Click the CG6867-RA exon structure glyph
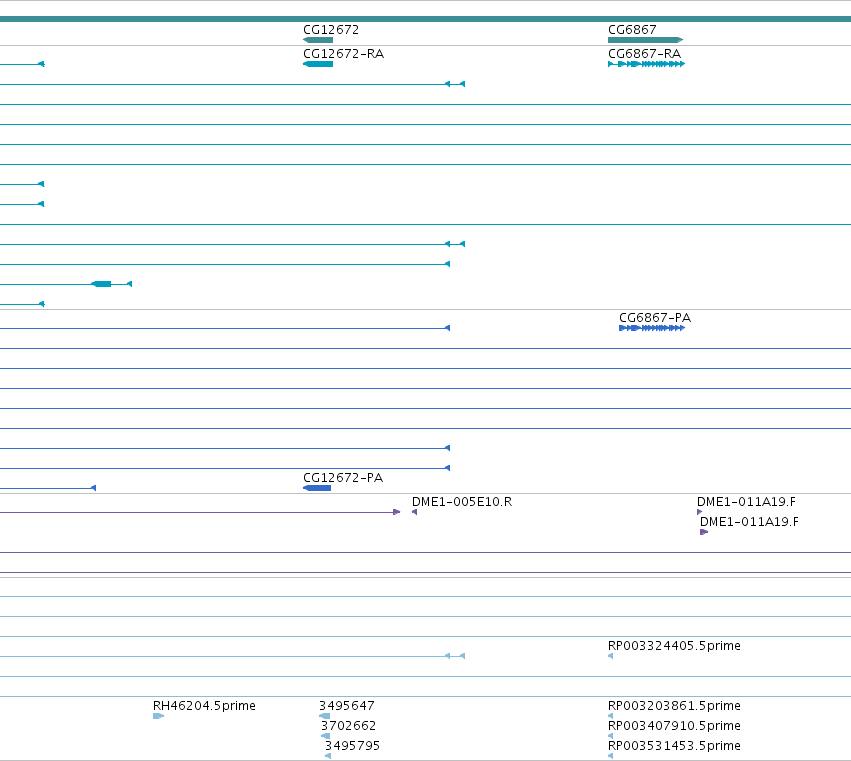The height and width of the screenshot is (761, 851). 646,64
